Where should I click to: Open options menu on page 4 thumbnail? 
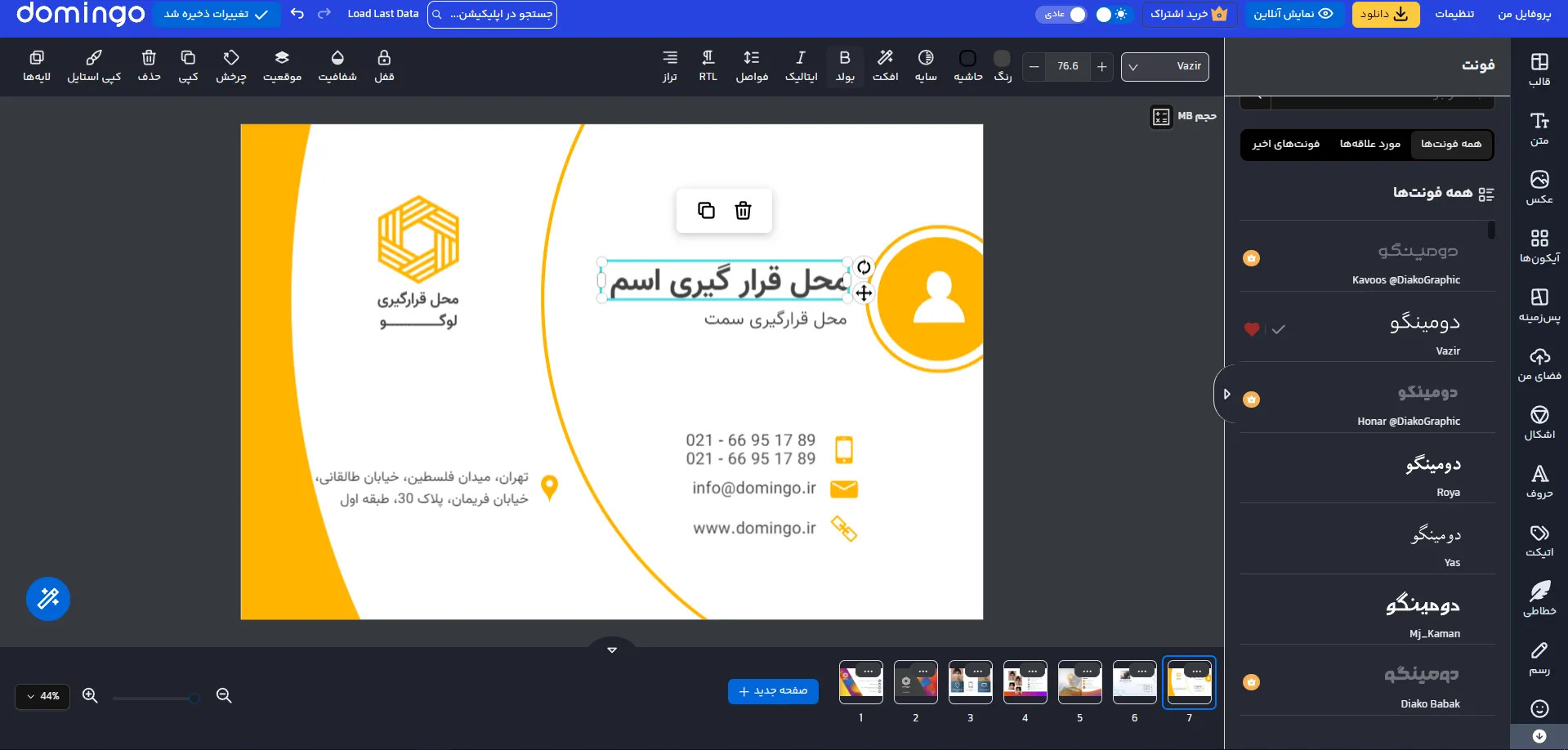pyautogui.click(x=1033, y=671)
